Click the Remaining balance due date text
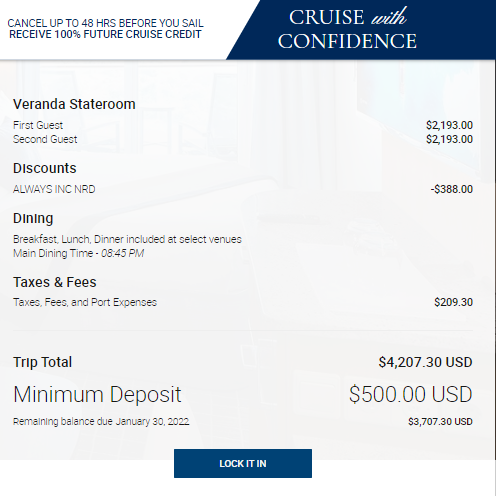Viewport: 496px width, 496px height. (x=101, y=422)
